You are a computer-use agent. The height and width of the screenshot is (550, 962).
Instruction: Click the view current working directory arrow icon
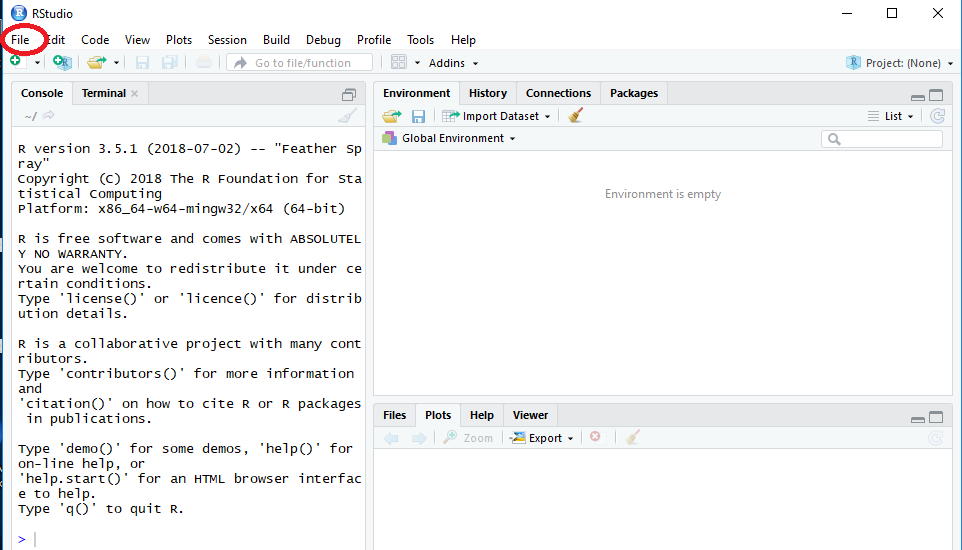click(48, 115)
